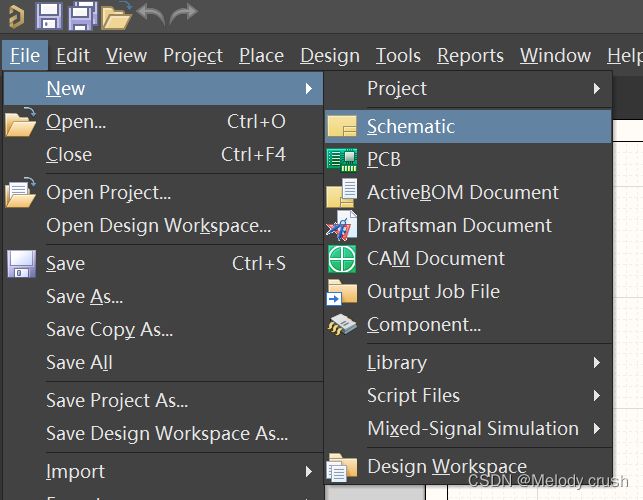Viewport: 643px width, 500px height.
Task: Expand the Library submenu arrow
Action: click(x=597, y=363)
